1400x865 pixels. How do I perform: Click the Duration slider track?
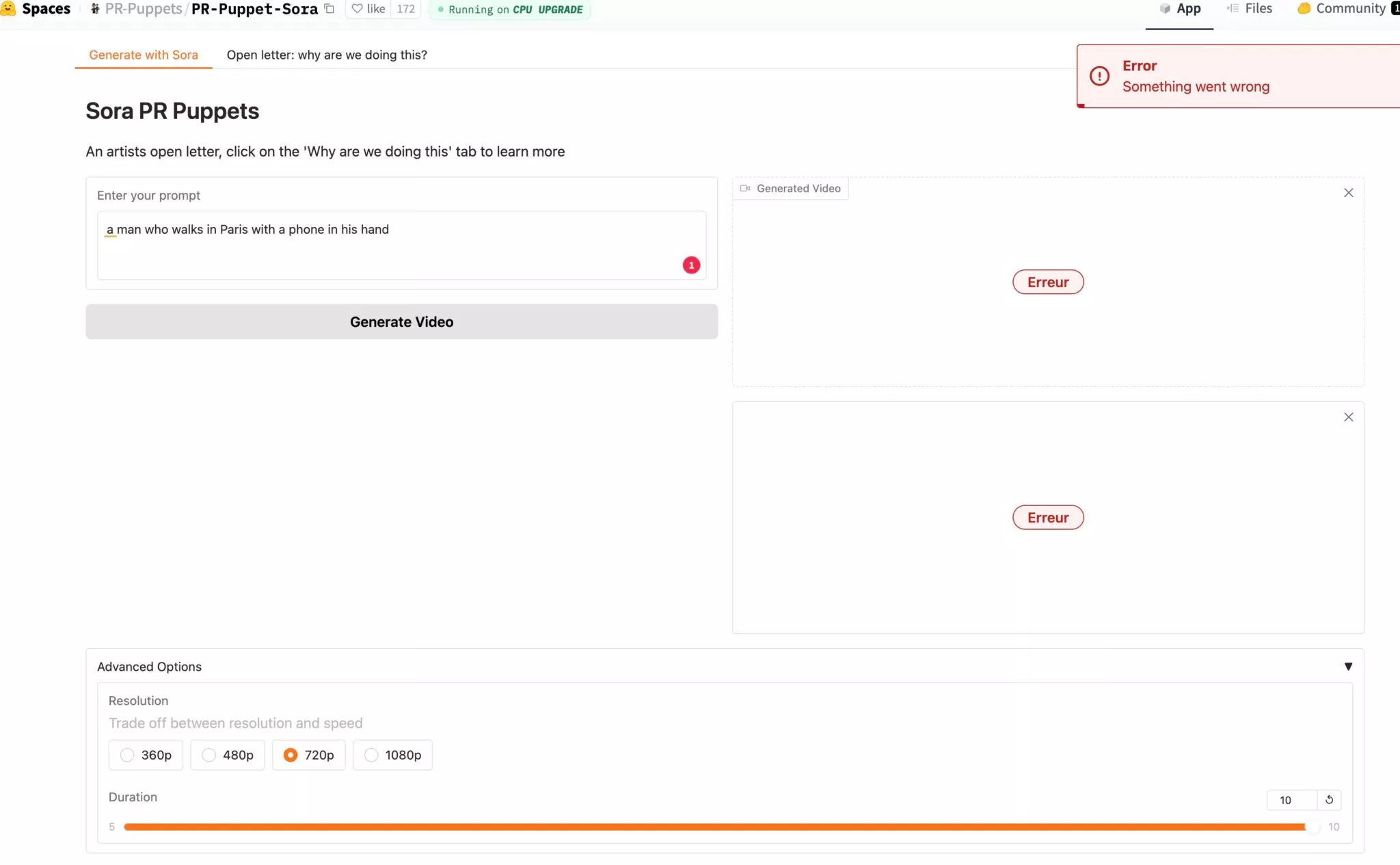coord(721,827)
